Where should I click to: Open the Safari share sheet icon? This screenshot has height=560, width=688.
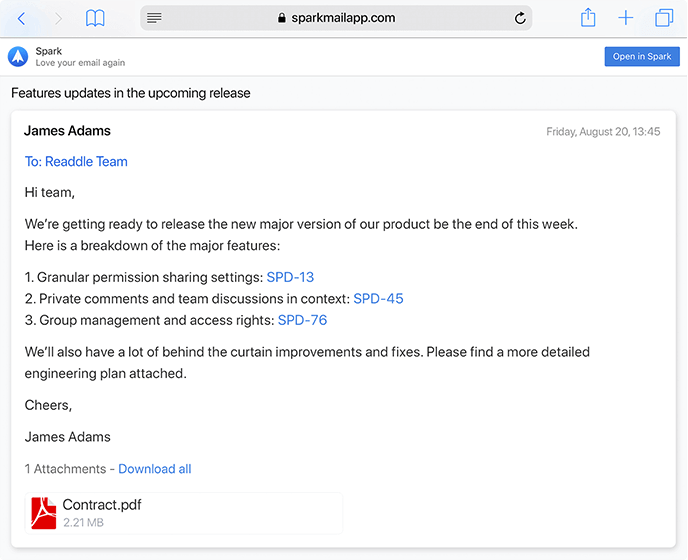coord(588,18)
